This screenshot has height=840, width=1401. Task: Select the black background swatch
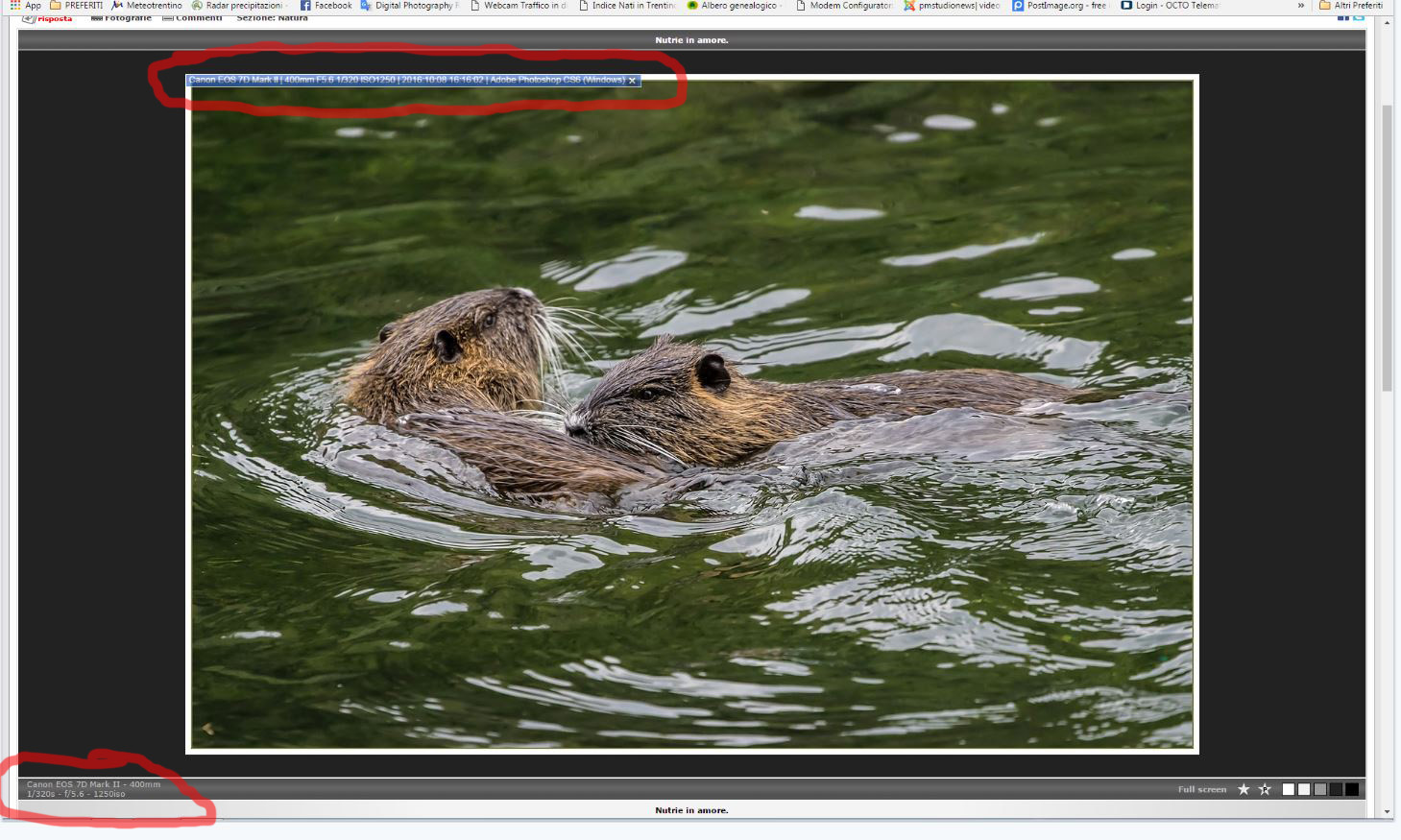[1352, 789]
